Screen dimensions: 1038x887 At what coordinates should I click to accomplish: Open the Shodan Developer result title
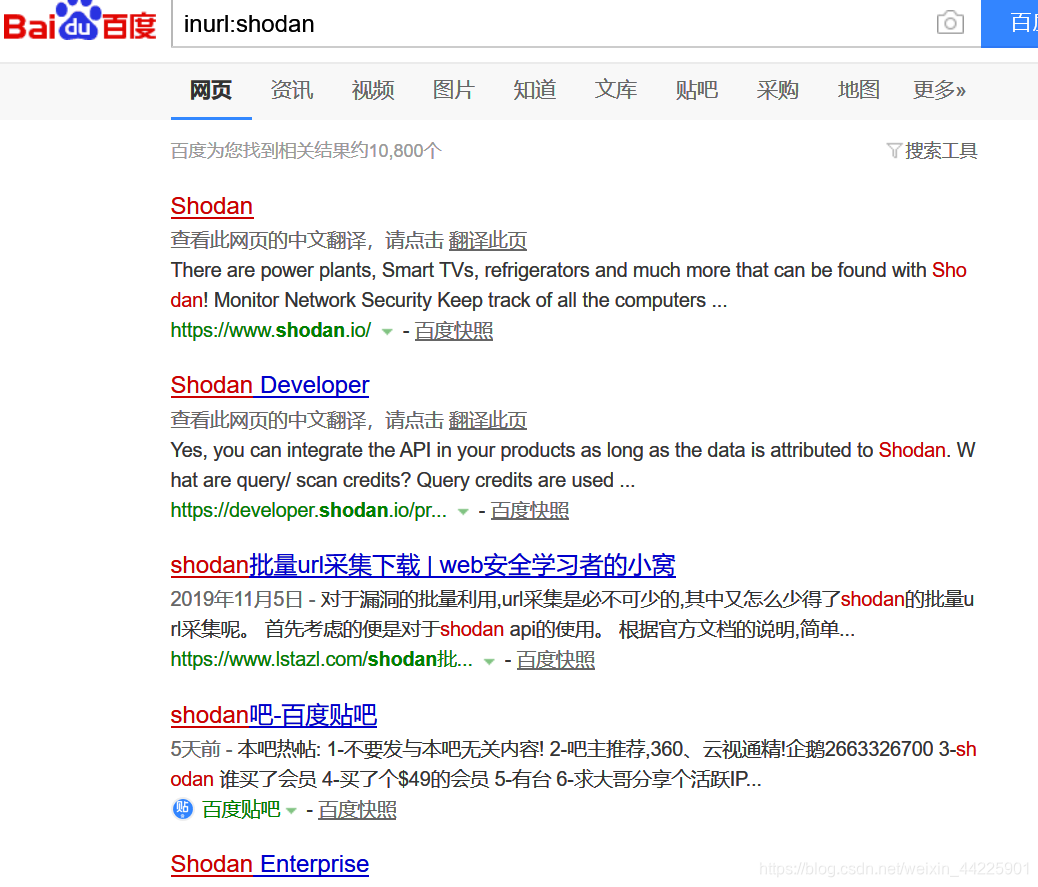point(270,385)
